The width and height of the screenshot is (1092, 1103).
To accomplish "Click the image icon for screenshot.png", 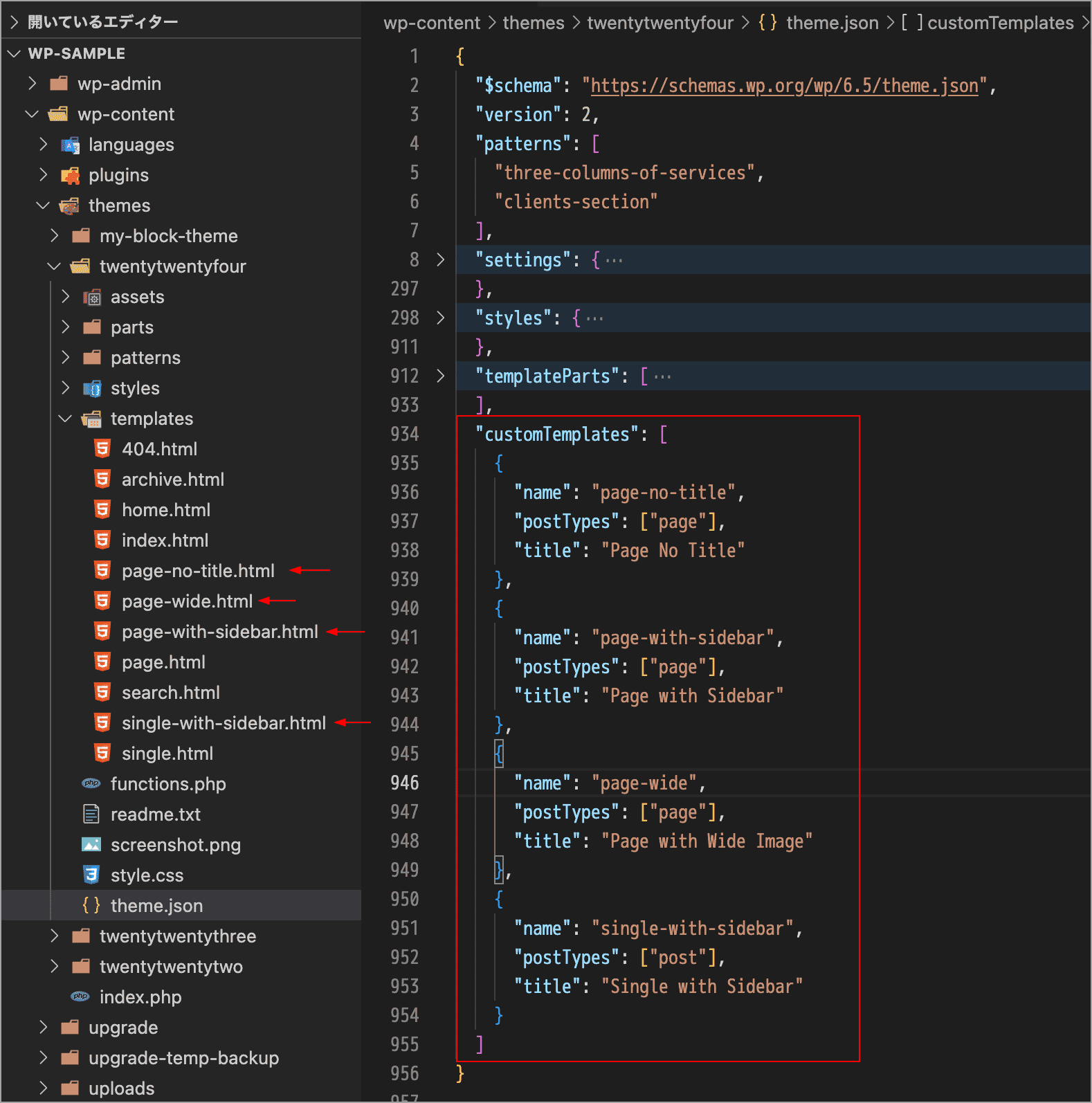I will [91, 845].
